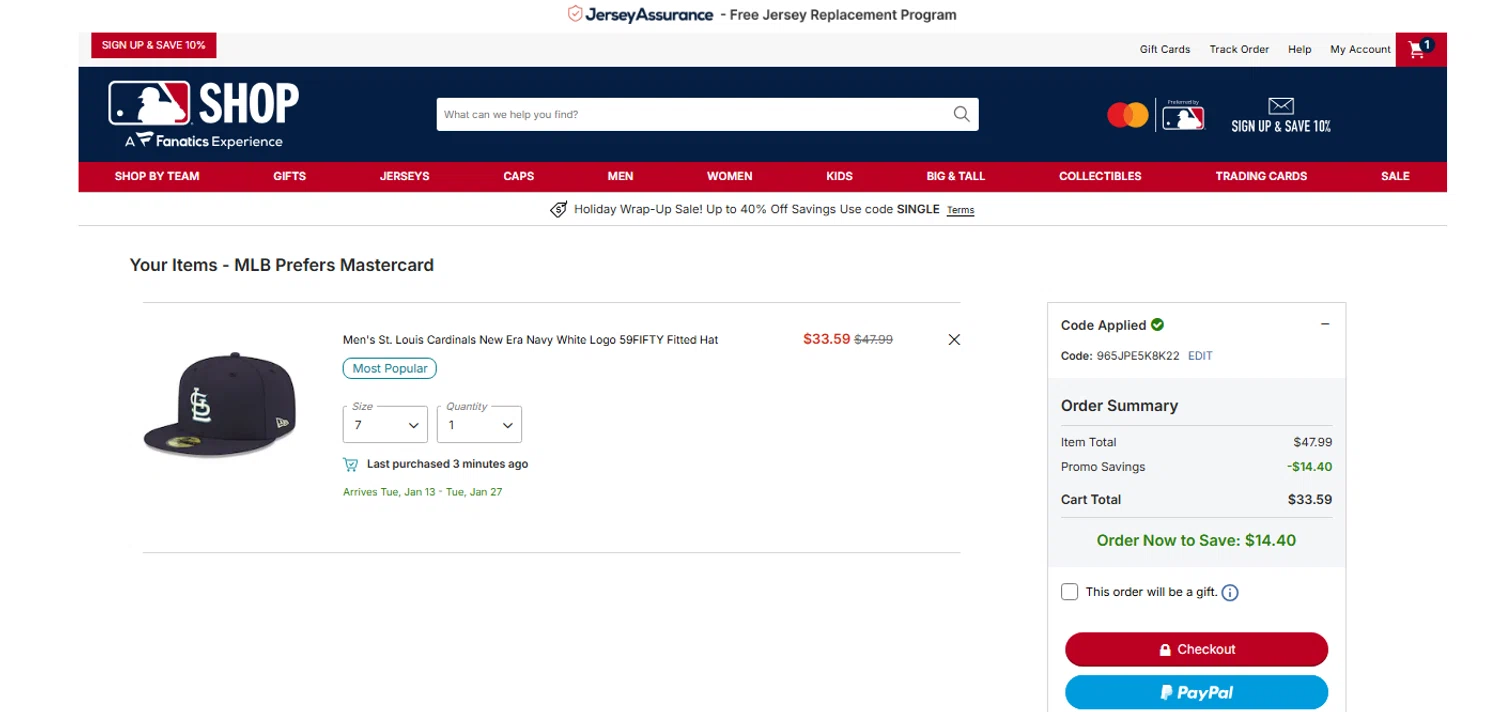This screenshot has width=1500, height=712.
Task: Remove the Cardinals hat with X icon
Action: [954, 340]
